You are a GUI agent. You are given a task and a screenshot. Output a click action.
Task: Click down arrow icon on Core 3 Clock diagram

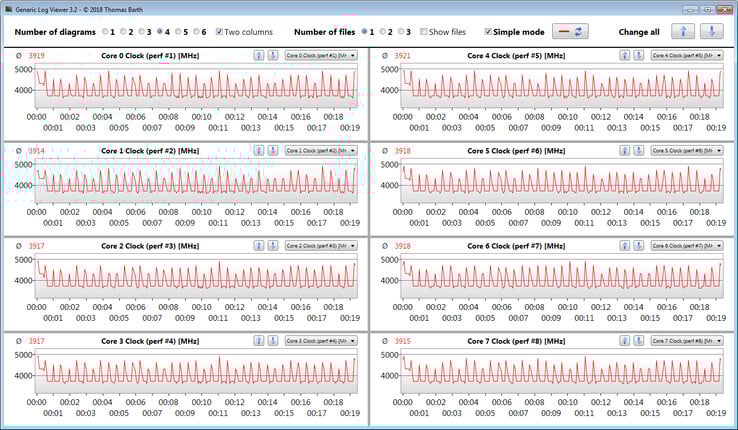[x=273, y=341]
